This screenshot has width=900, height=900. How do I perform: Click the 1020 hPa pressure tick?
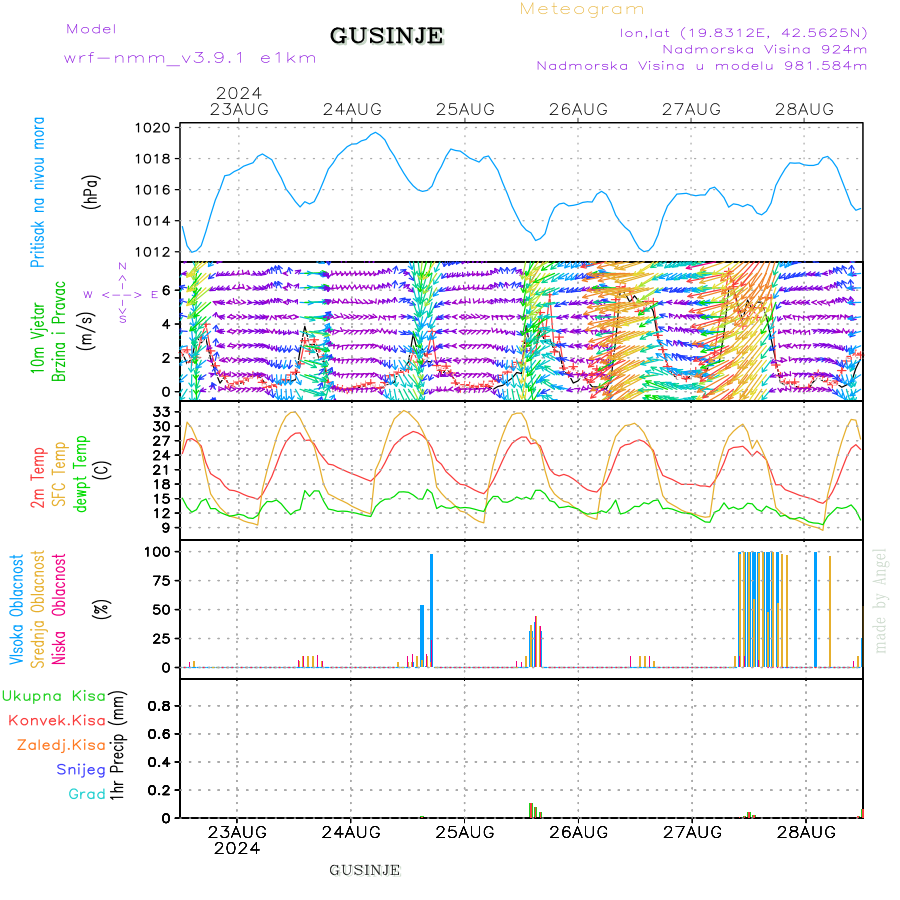pyautogui.click(x=153, y=128)
